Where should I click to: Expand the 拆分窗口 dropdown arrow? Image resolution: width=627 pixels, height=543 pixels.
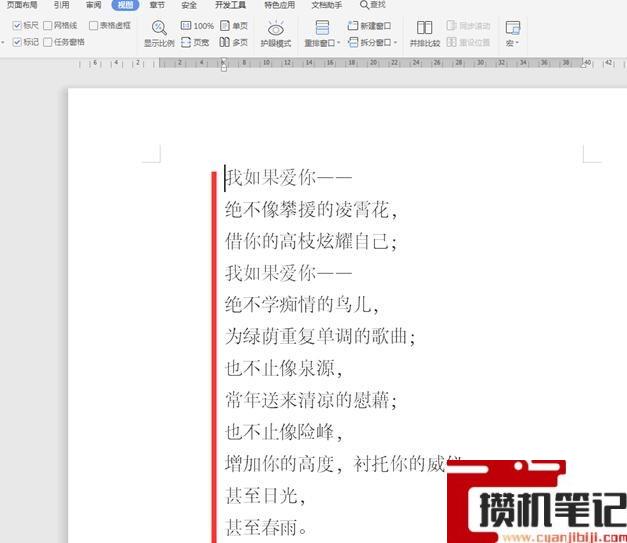click(395, 42)
